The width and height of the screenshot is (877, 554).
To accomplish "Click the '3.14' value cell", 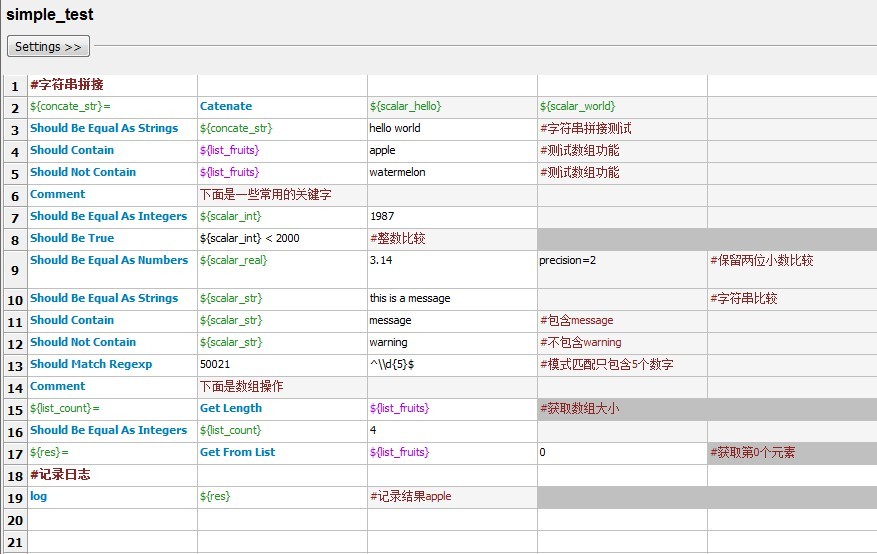I will click(452, 269).
